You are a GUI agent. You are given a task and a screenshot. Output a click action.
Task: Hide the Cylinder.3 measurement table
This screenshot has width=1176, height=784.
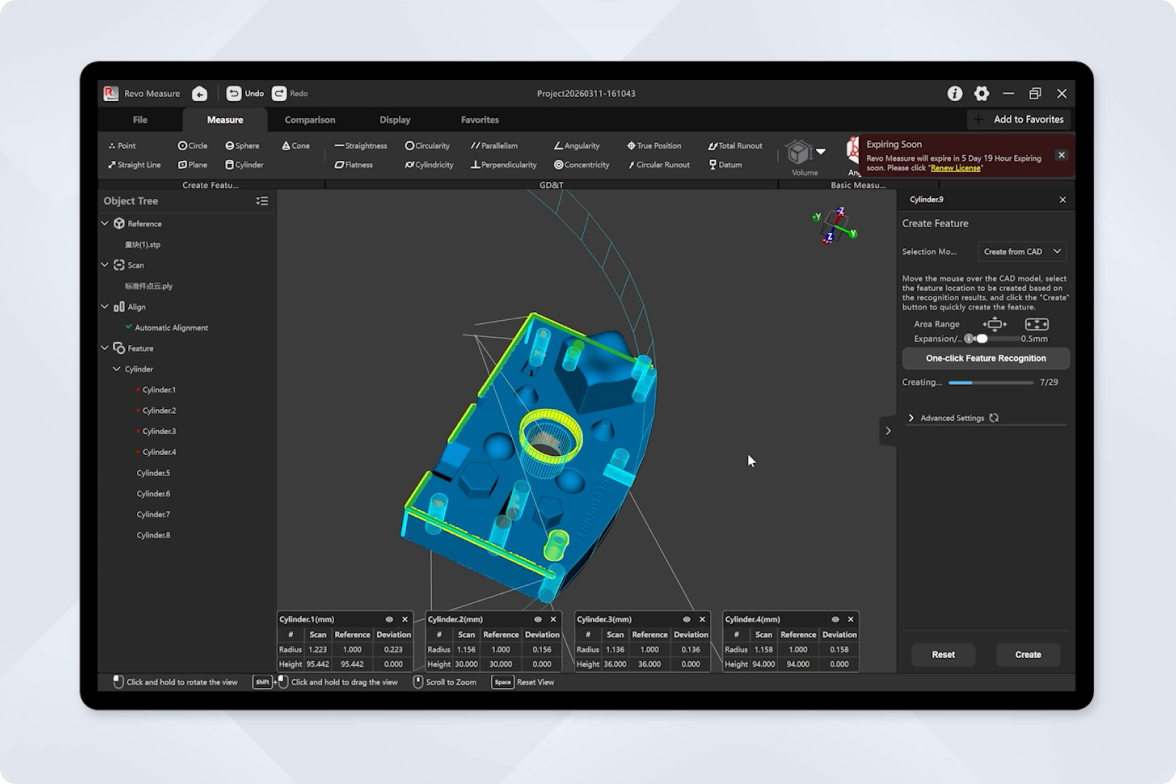tap(702, 619)
